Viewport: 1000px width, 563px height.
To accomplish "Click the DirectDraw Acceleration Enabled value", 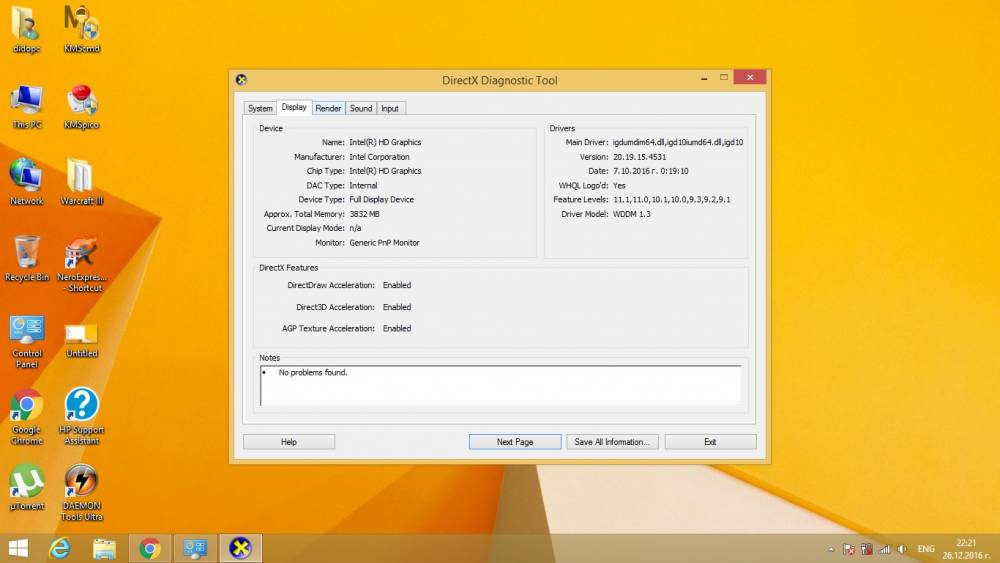I will point(397,285).
